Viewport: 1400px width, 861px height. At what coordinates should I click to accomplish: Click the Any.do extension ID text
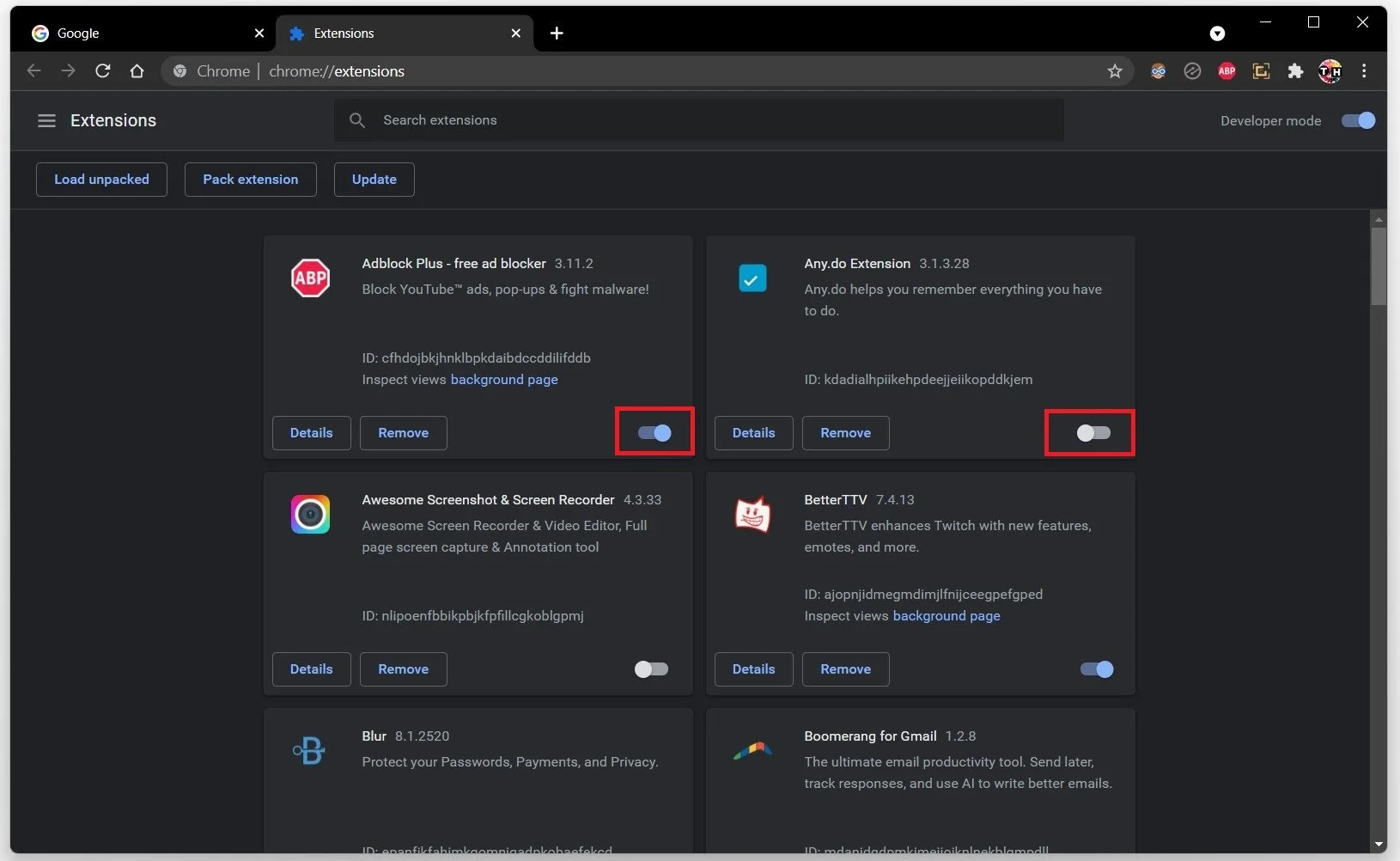pos(919,380)
